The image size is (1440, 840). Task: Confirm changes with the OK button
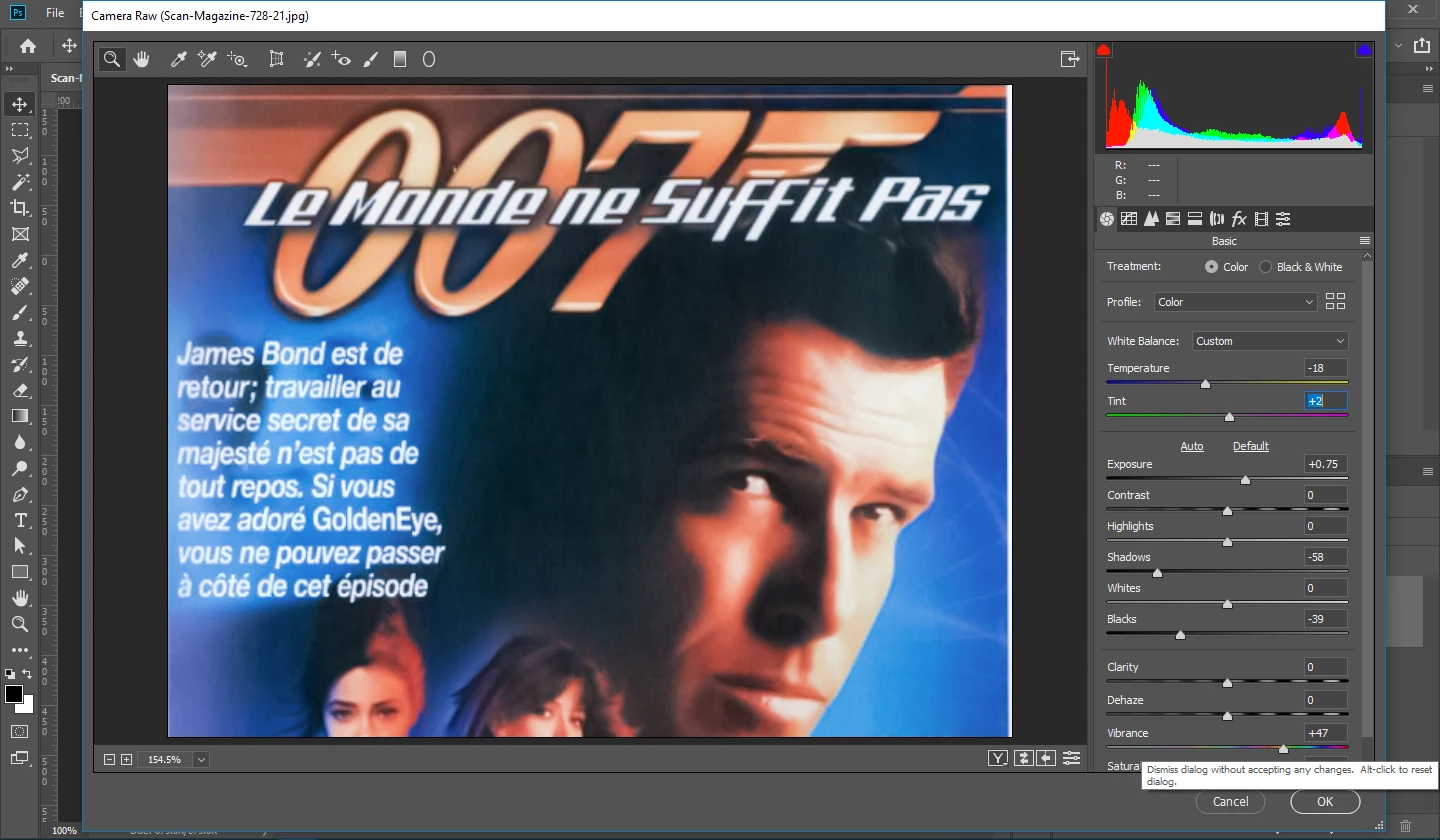(1325, 801)
